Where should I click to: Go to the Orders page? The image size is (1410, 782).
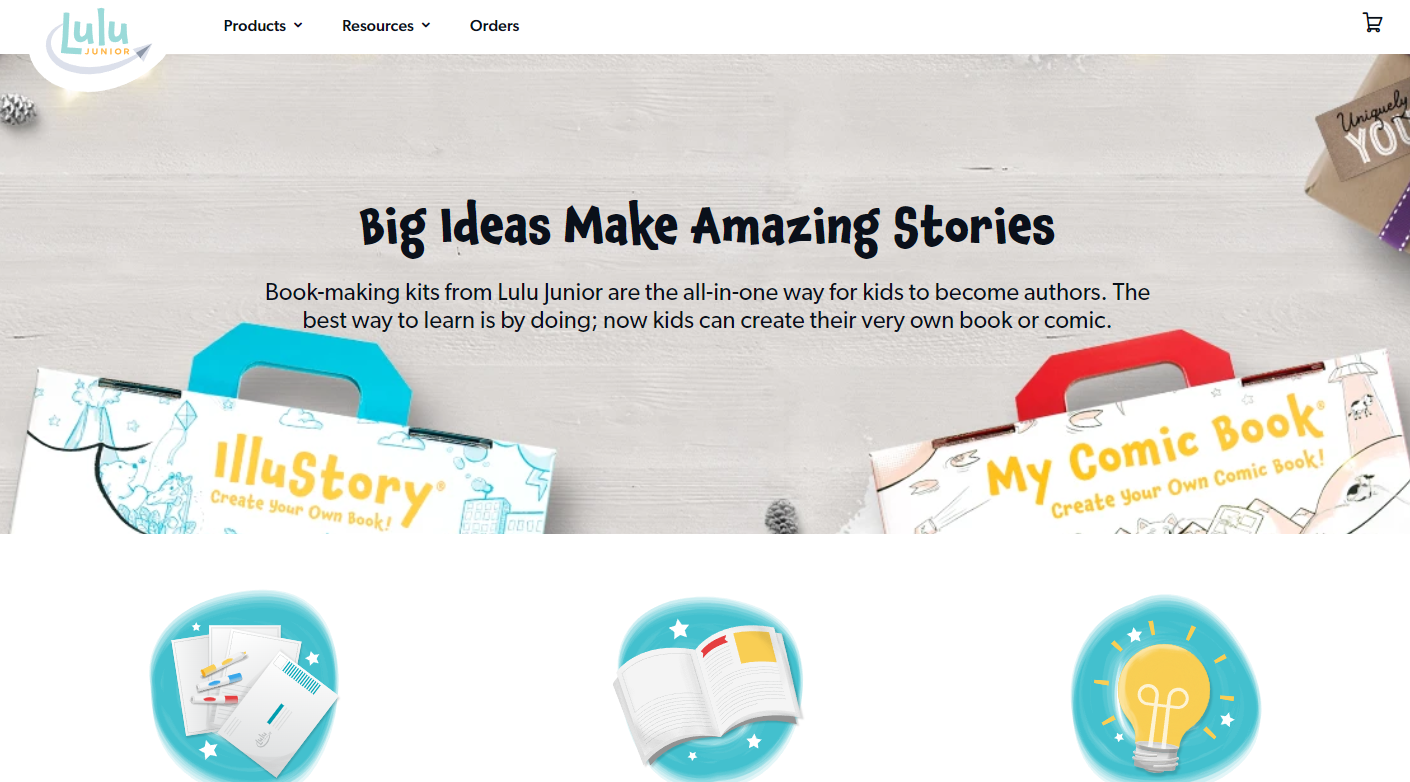(x=495, y=26)
